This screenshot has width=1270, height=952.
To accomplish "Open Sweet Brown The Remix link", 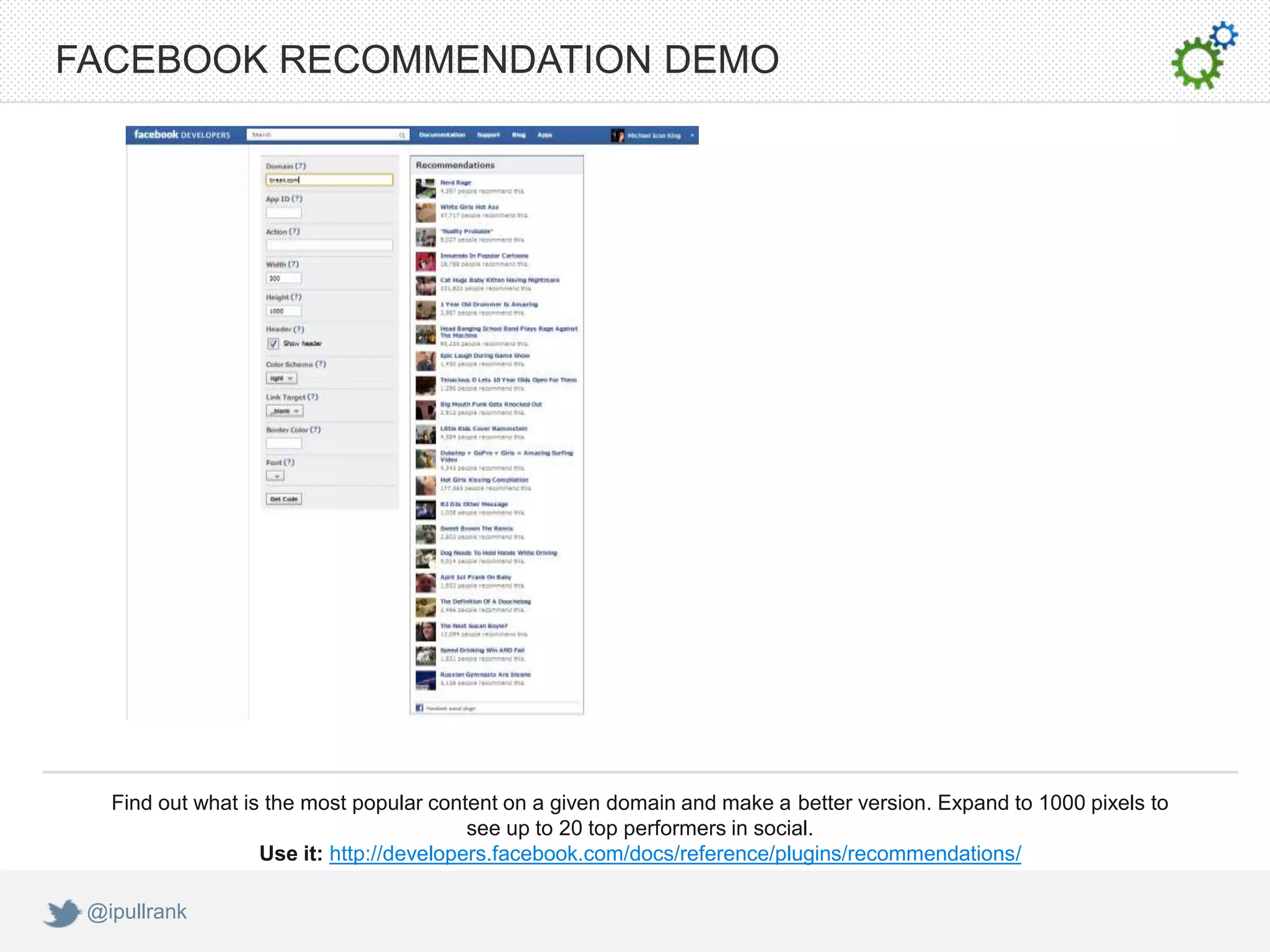I will (477, 529).
